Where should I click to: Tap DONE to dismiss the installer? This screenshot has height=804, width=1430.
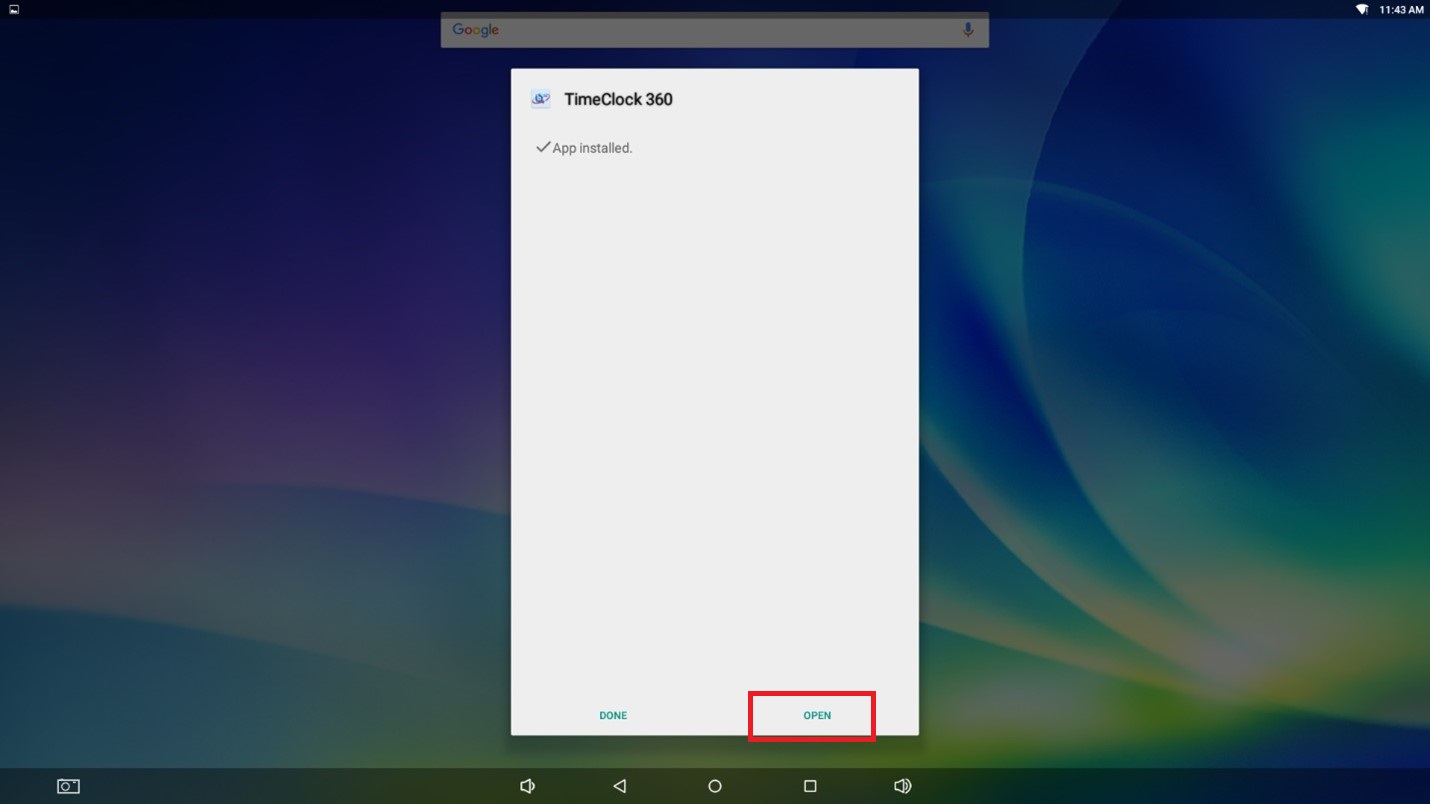pyautogui.click(x=613, y=716)
